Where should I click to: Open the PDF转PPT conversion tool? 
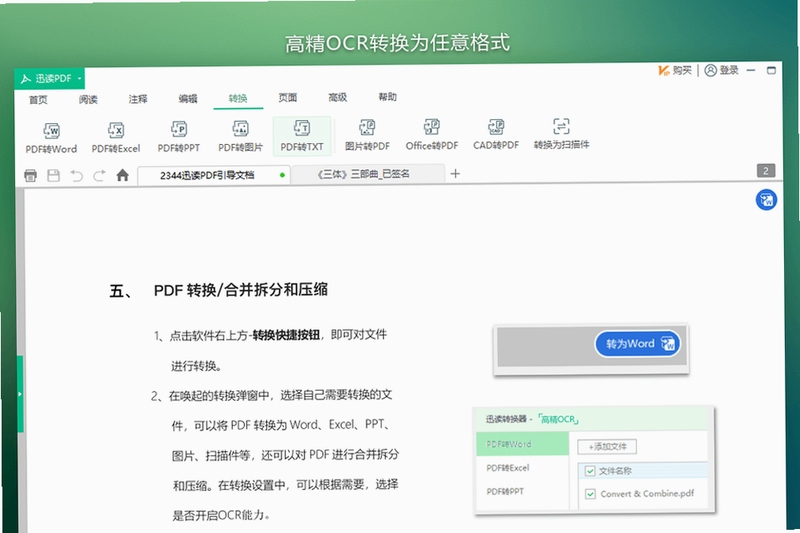point(179,137)
